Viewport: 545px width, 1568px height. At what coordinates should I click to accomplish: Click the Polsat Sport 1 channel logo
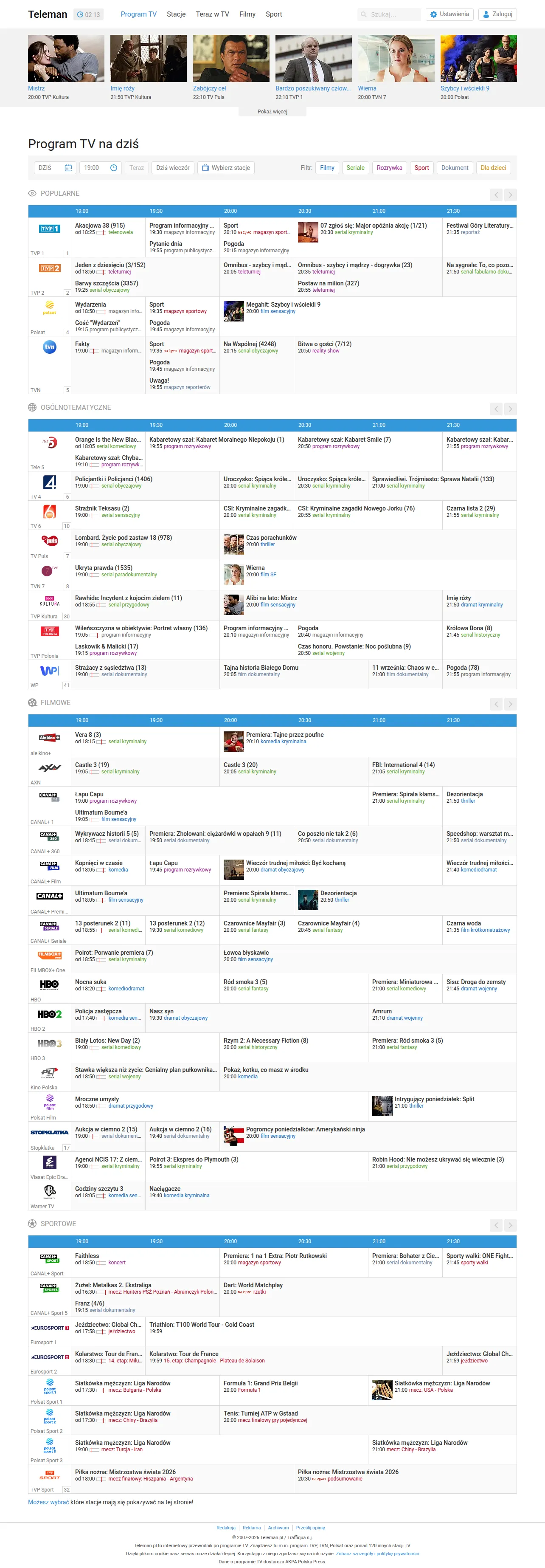tap(49, 1387)
